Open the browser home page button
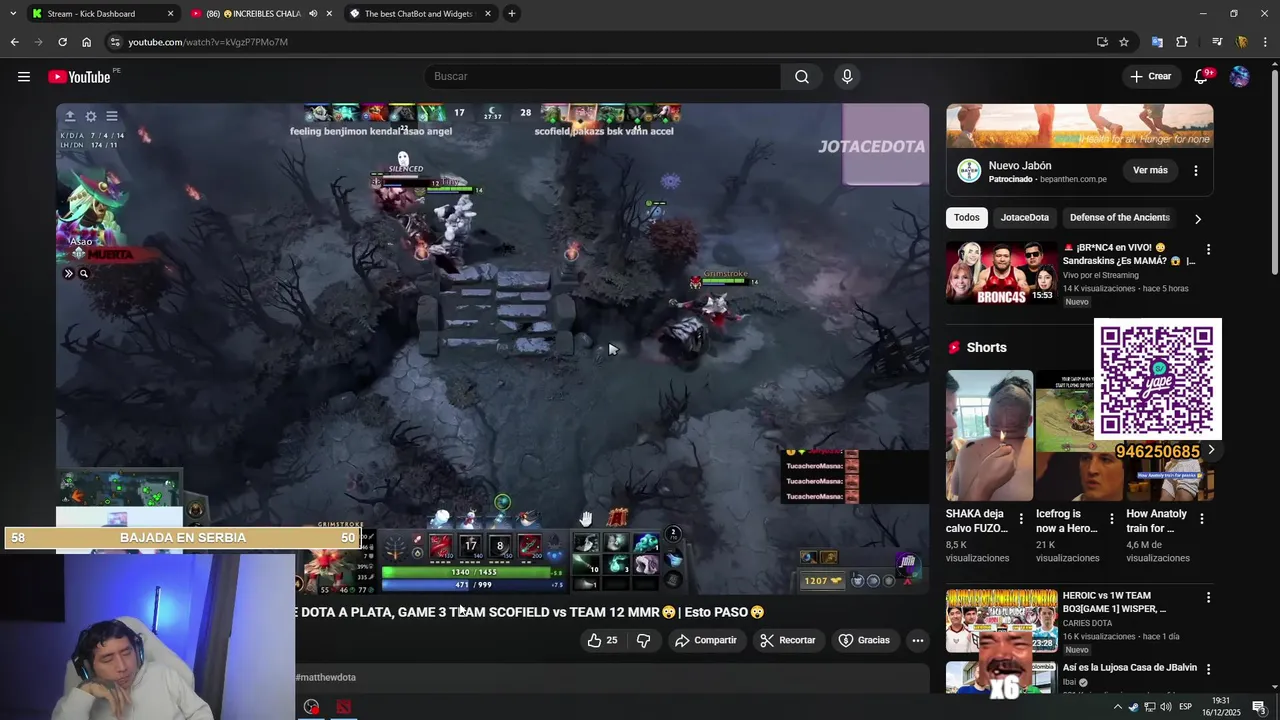Image resolution: width=1280 pixels, height=720 pixels. pyautogui.click(x=86, y=42)
